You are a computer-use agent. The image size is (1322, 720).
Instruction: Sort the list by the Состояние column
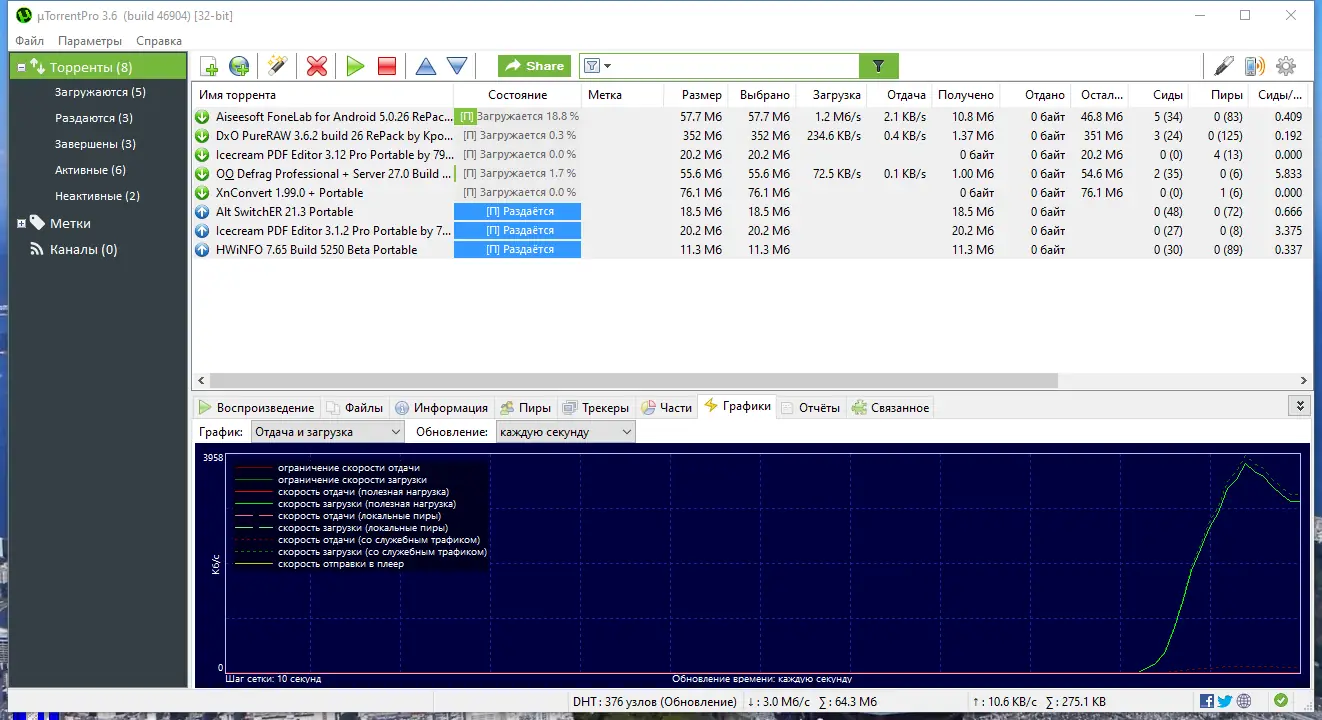click(517, 95)
